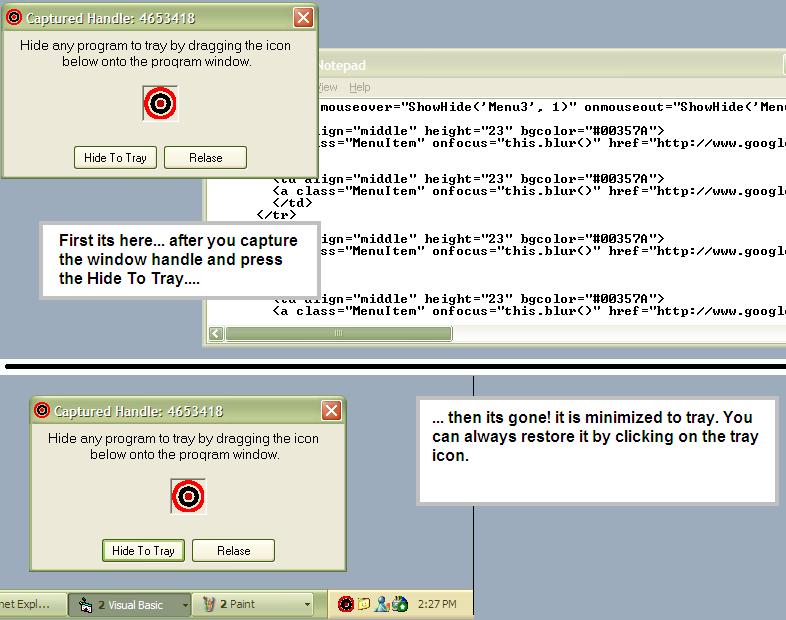This screenshot has height=620, width=786.
Task: Click the target icon in the upper dialog
Action: (x=160, y=103)
